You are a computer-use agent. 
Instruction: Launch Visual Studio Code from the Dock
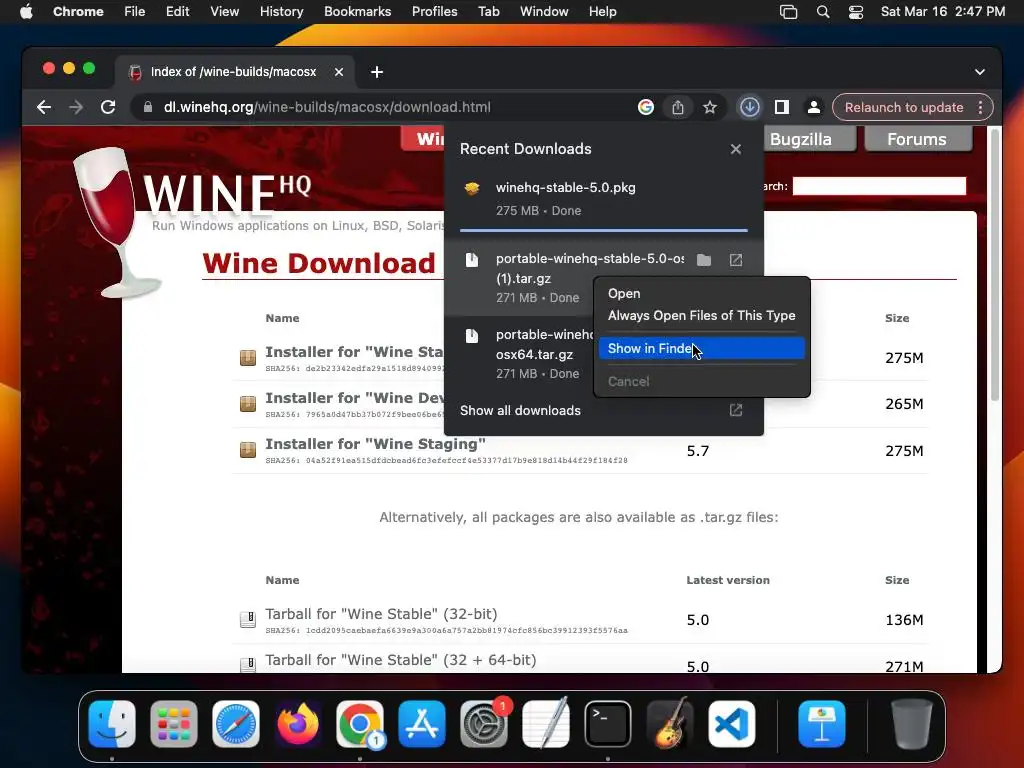coord(732,724)
